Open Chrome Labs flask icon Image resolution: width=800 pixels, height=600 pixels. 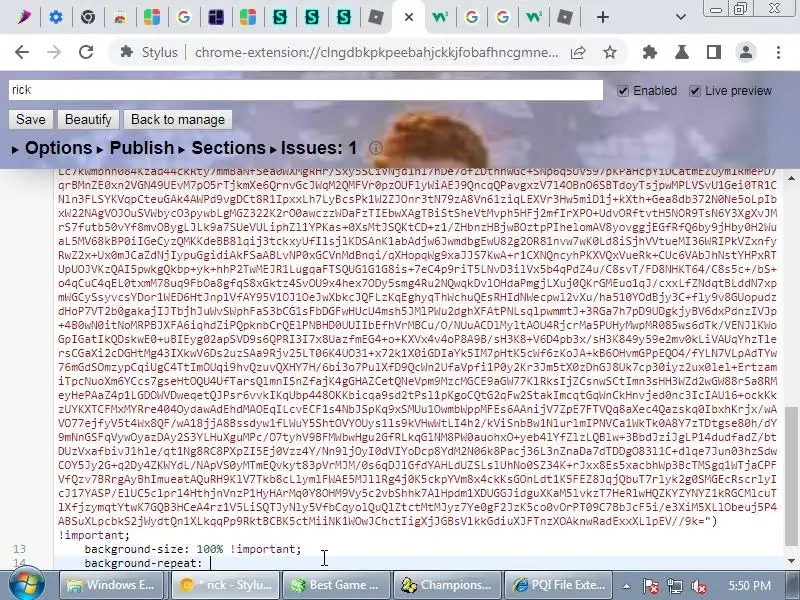pyautogui.click(x=682, y=52)
